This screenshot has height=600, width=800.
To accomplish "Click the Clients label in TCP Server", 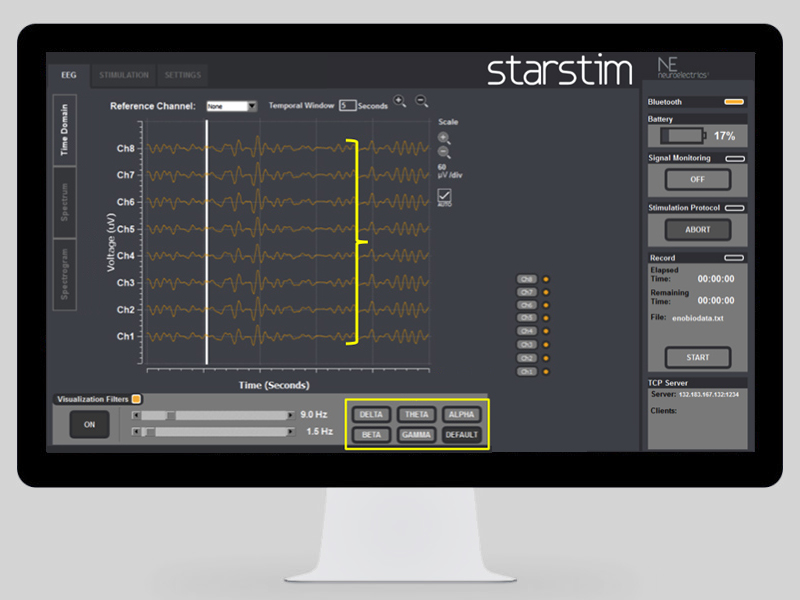I will (663, 411).
